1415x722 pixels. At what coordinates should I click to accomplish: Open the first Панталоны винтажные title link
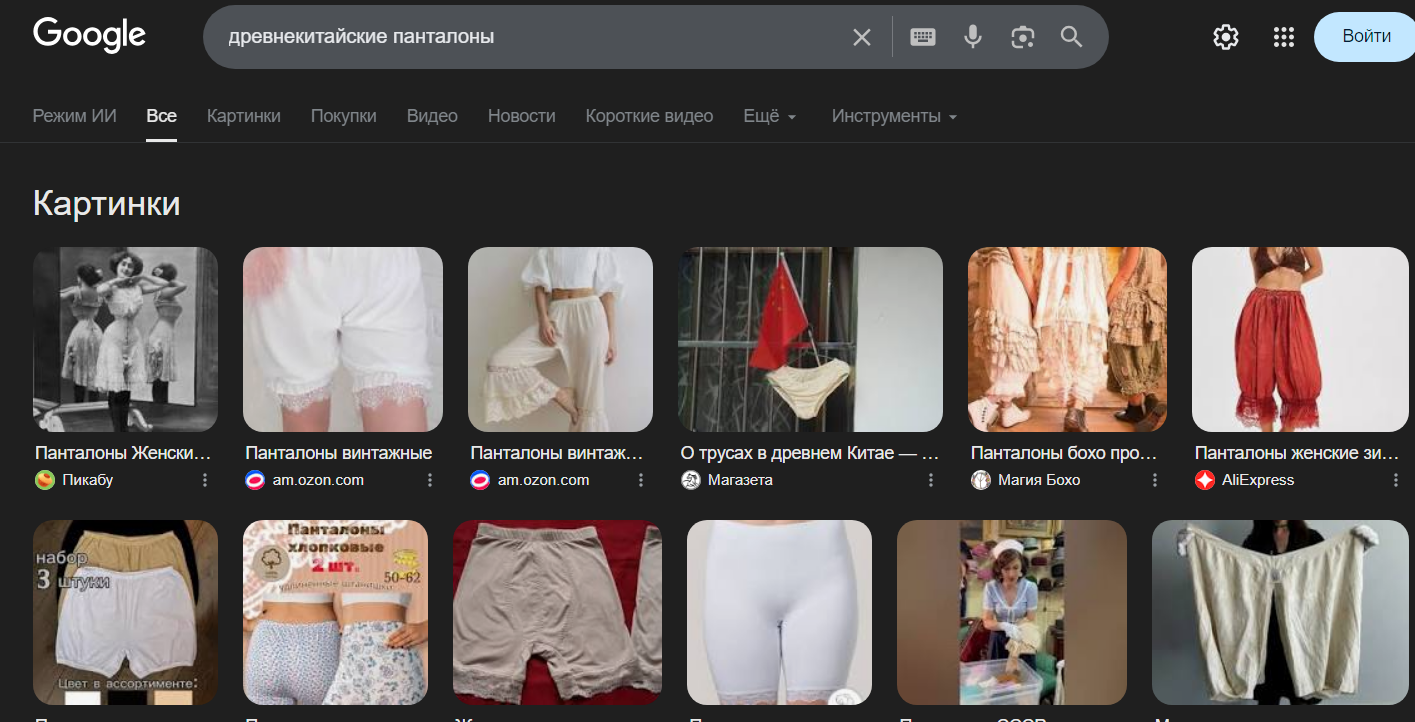point(338,454)
